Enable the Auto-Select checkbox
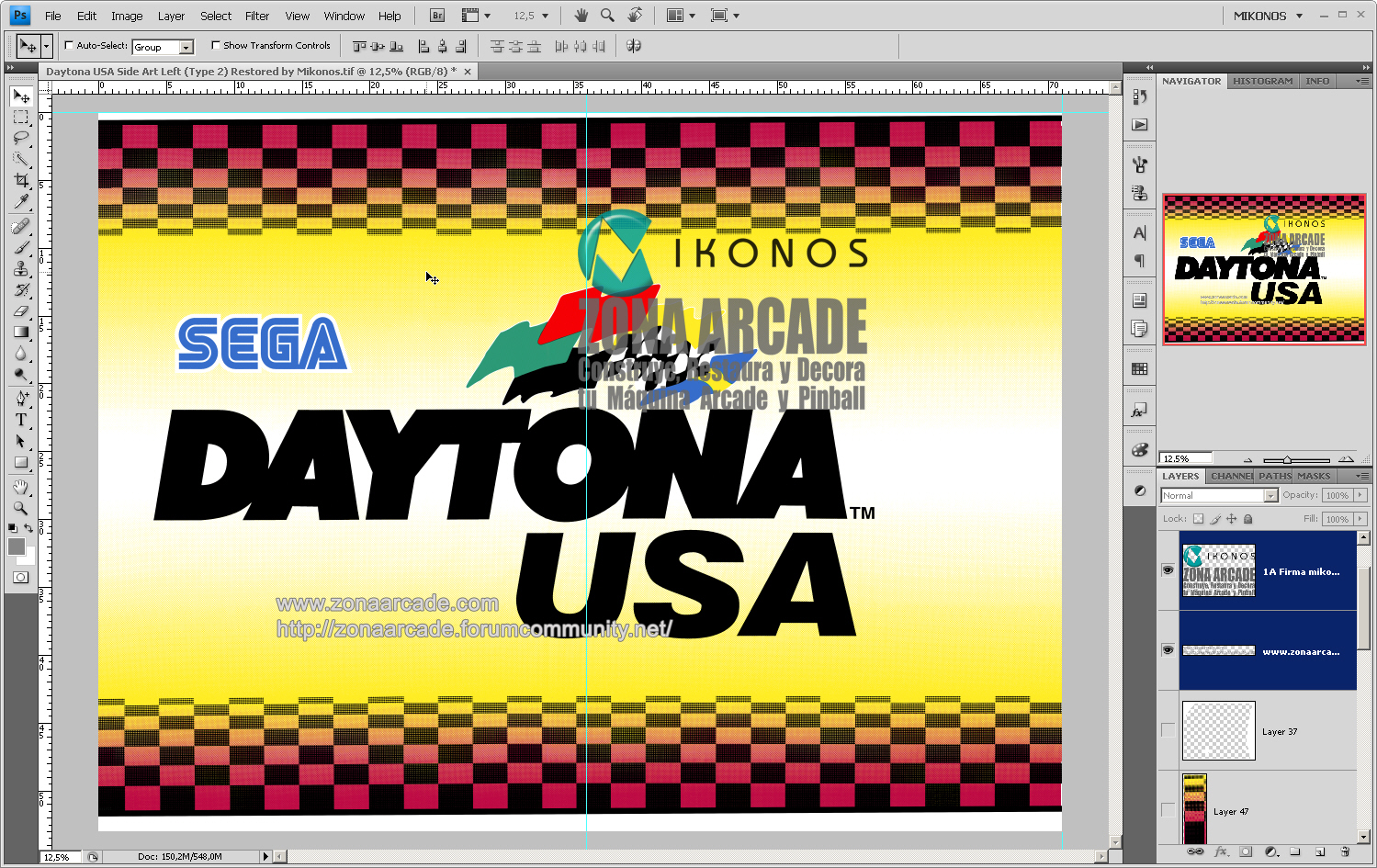1377x868 pixels. (x=69, y=45)
